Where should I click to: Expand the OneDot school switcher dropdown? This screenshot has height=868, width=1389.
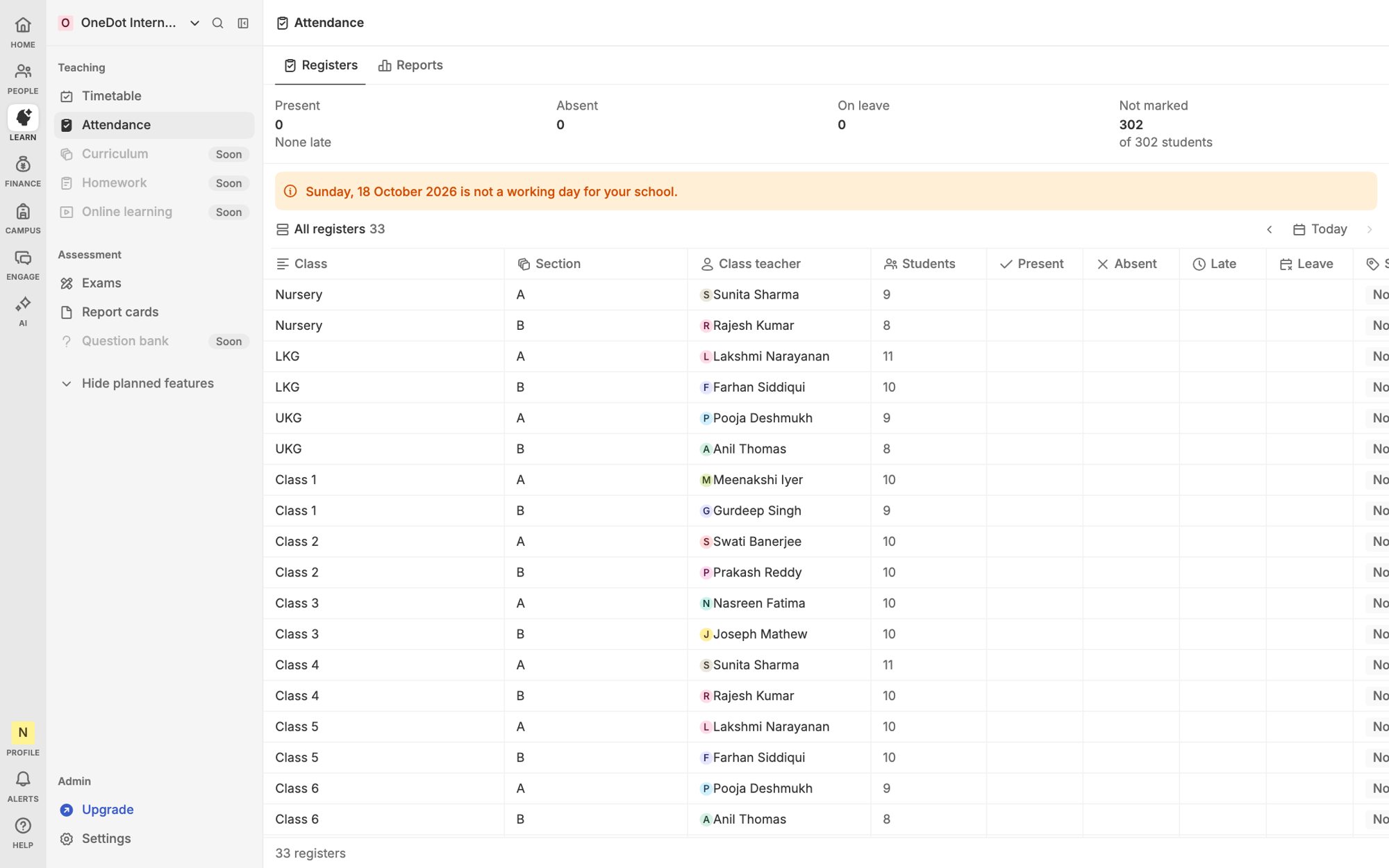click(x=129, y=23)
